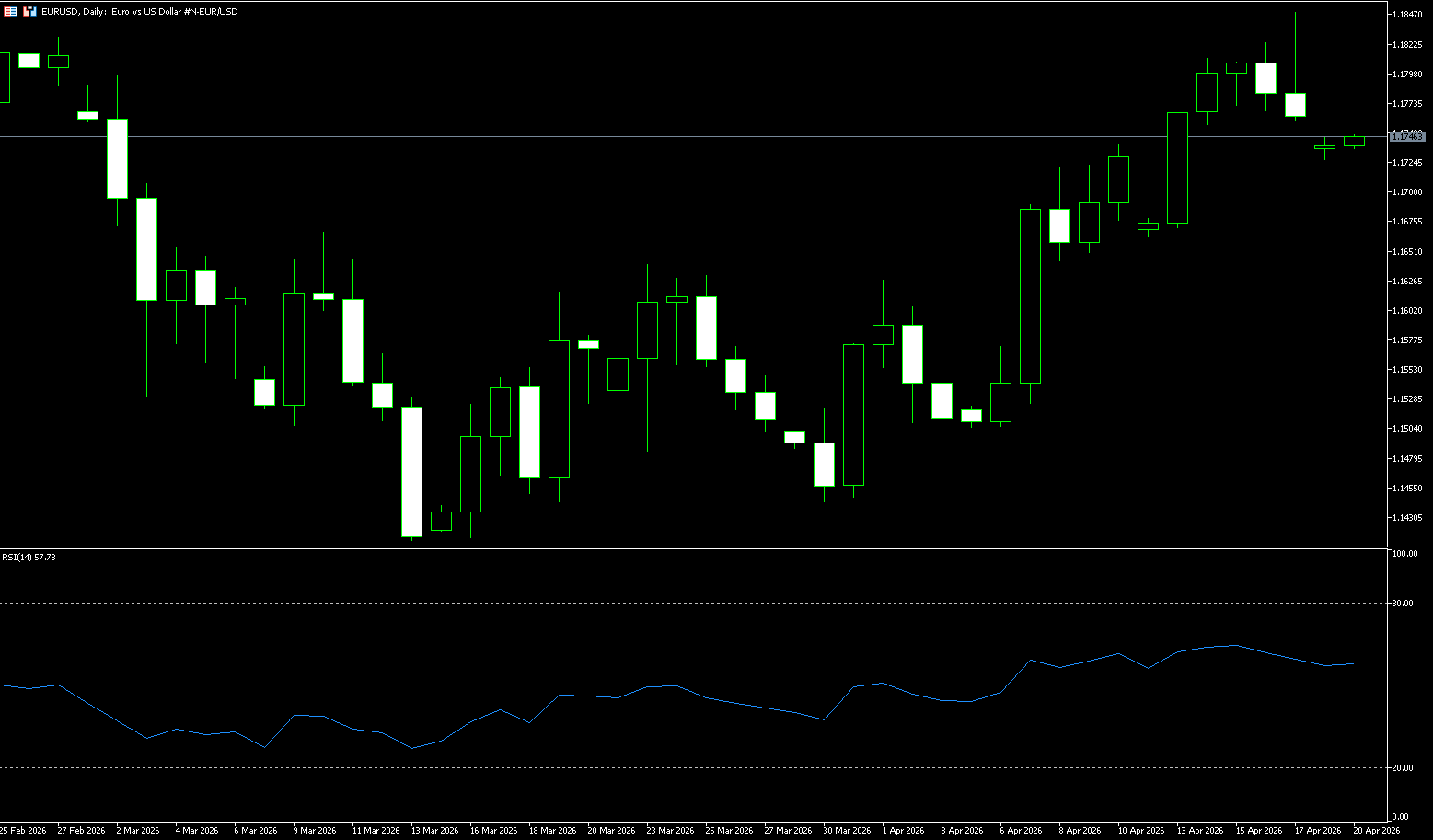Click the 1.14305 price scale label

(1406, 517)
